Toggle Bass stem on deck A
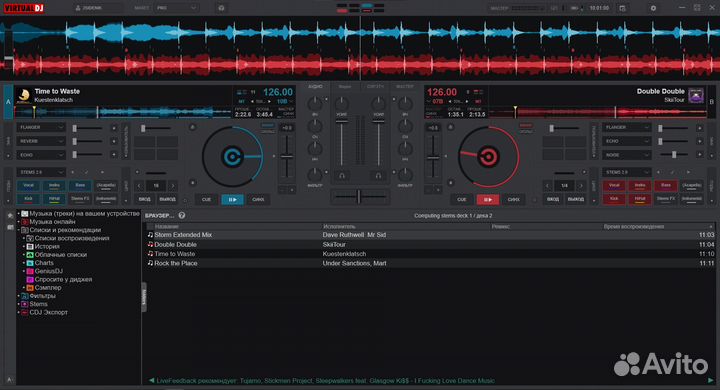Image resolution: width=720 pixels, height=390 pixels. pyautogui.click(x=80, y=186)
